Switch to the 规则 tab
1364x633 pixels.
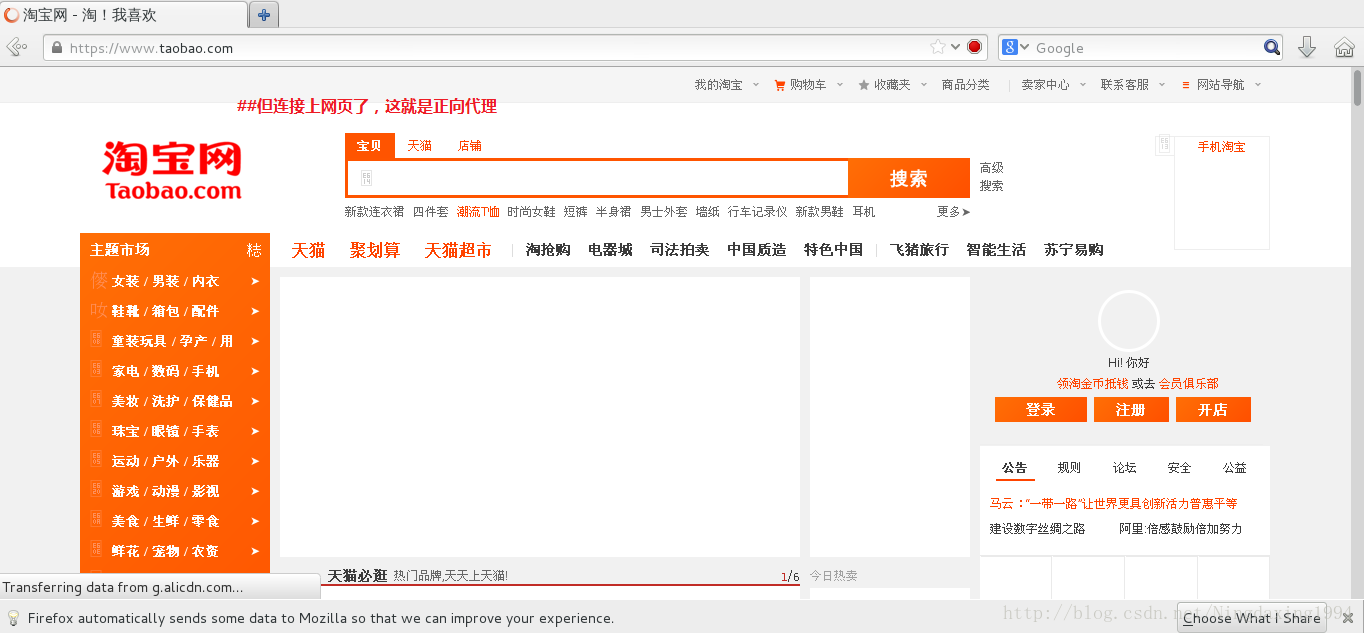[x=1069, y=468]
